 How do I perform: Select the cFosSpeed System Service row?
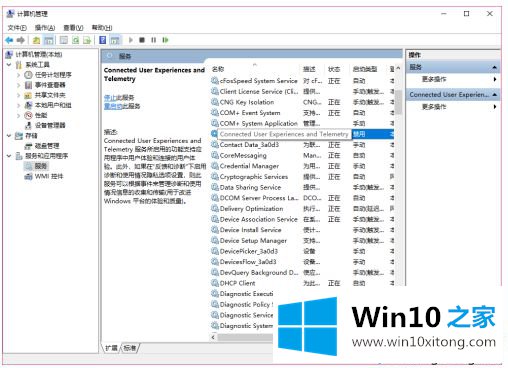pyautogui.click(x=258, y=81)
